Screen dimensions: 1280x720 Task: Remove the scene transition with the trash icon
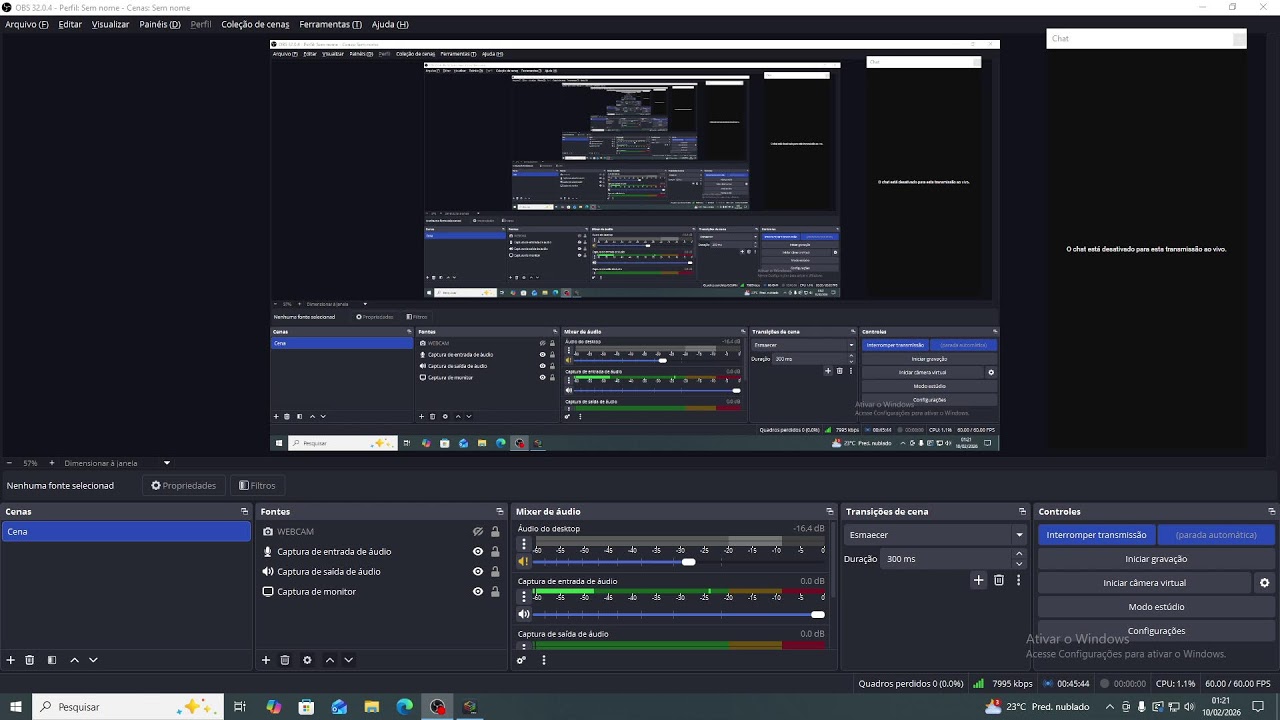[999, 580]
